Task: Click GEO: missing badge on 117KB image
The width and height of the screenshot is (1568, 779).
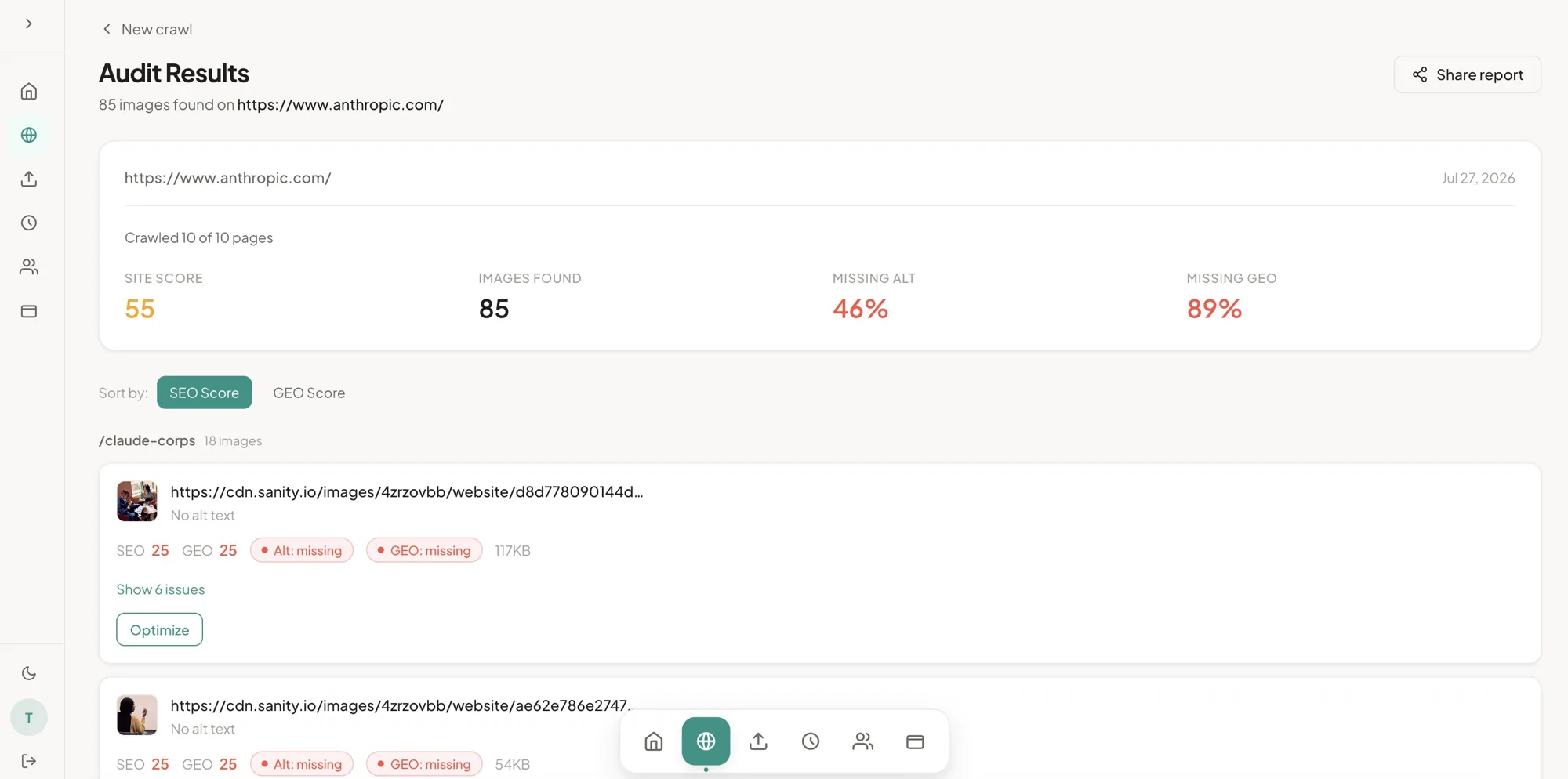Action: click(424, 550)
